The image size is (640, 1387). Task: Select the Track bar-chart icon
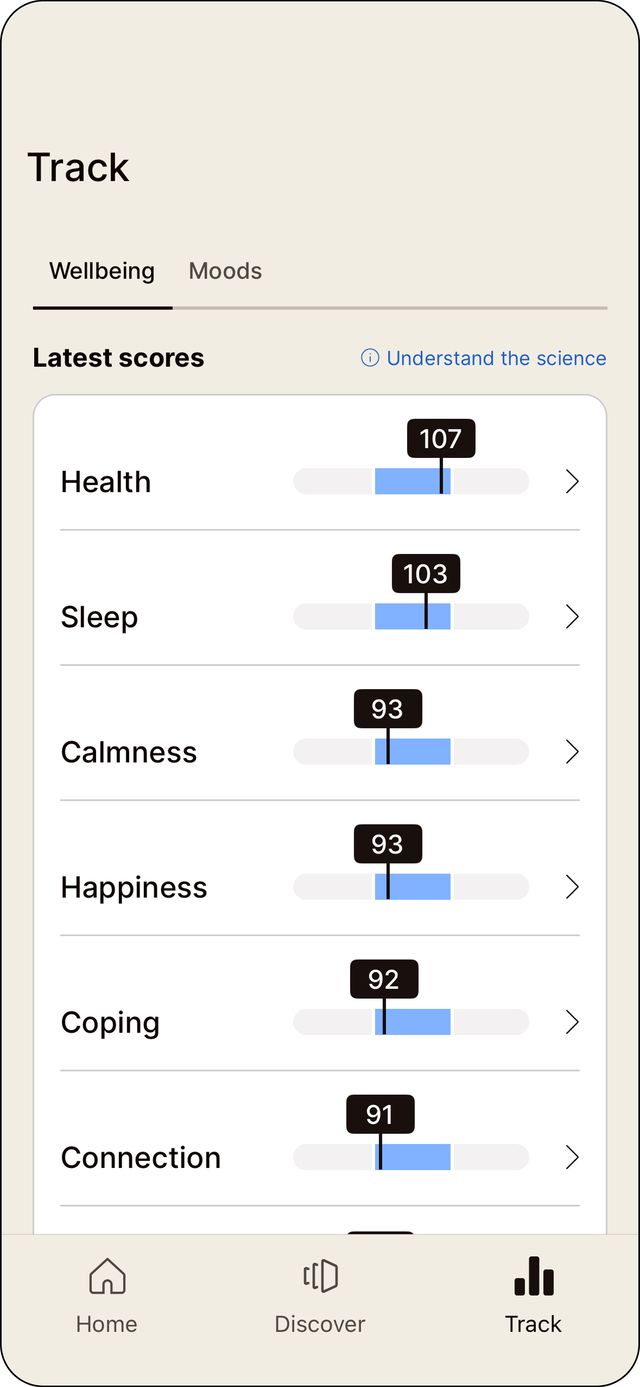[x=533, y=1277]
